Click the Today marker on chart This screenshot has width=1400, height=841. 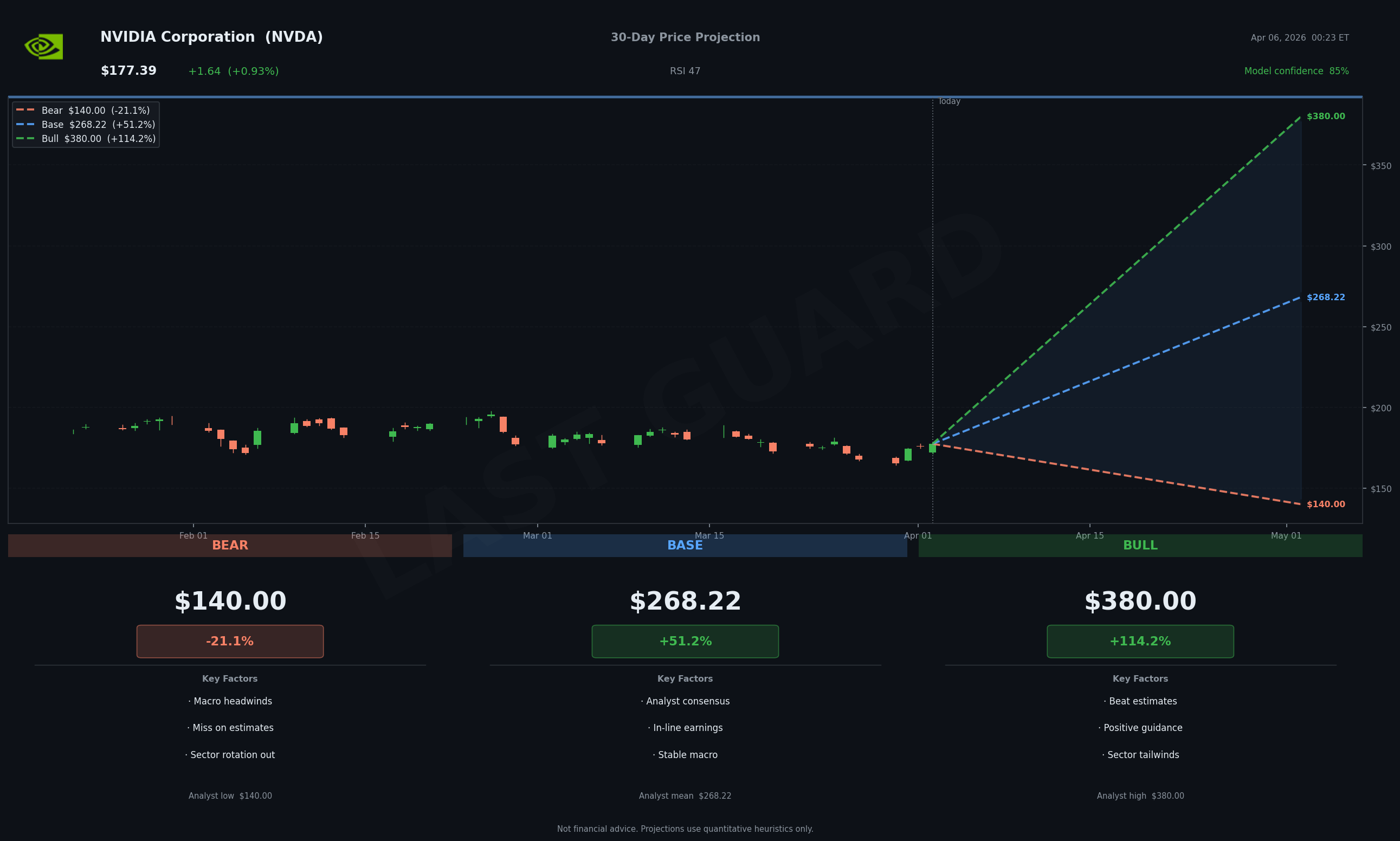[949, 101]
